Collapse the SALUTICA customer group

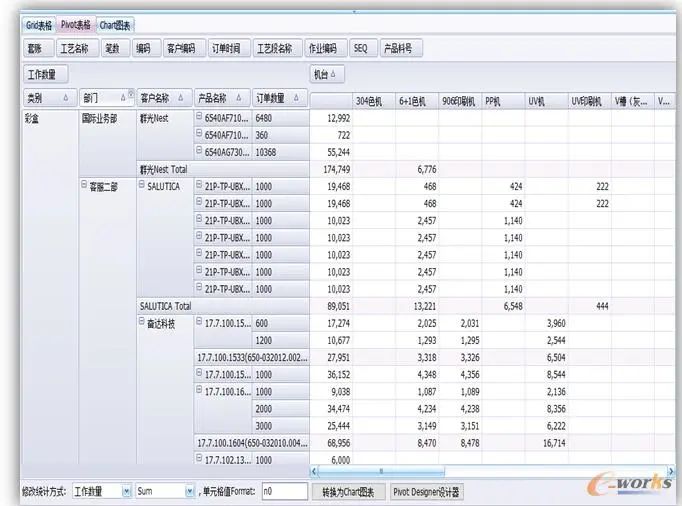coord(142,186)
